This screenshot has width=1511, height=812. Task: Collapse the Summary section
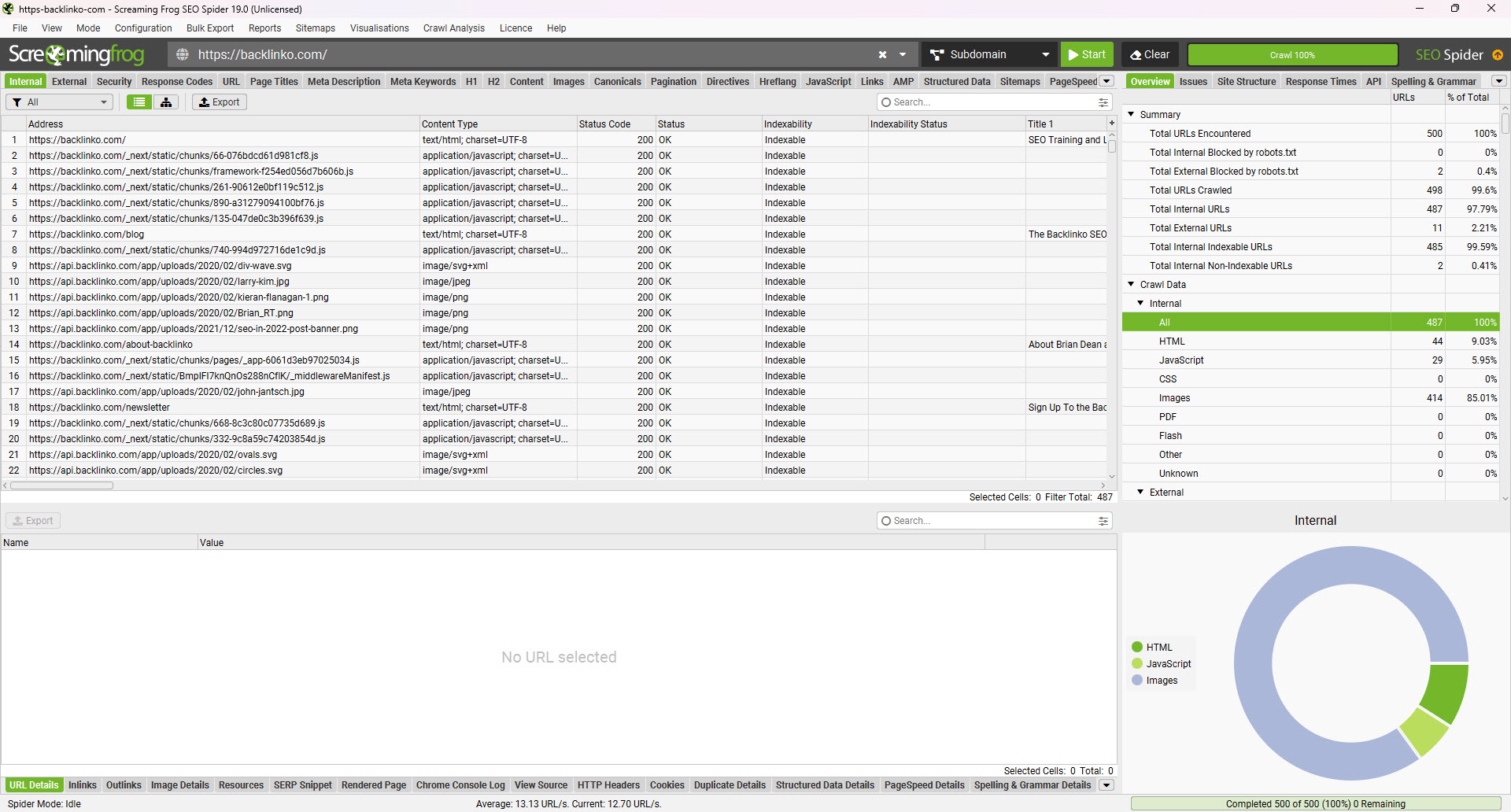(x=1131, y=114)
